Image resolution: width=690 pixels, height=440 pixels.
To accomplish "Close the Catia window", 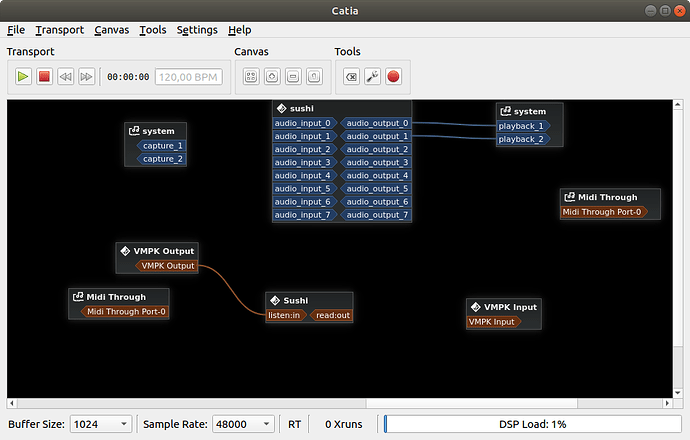I will (x=680, y=11).
